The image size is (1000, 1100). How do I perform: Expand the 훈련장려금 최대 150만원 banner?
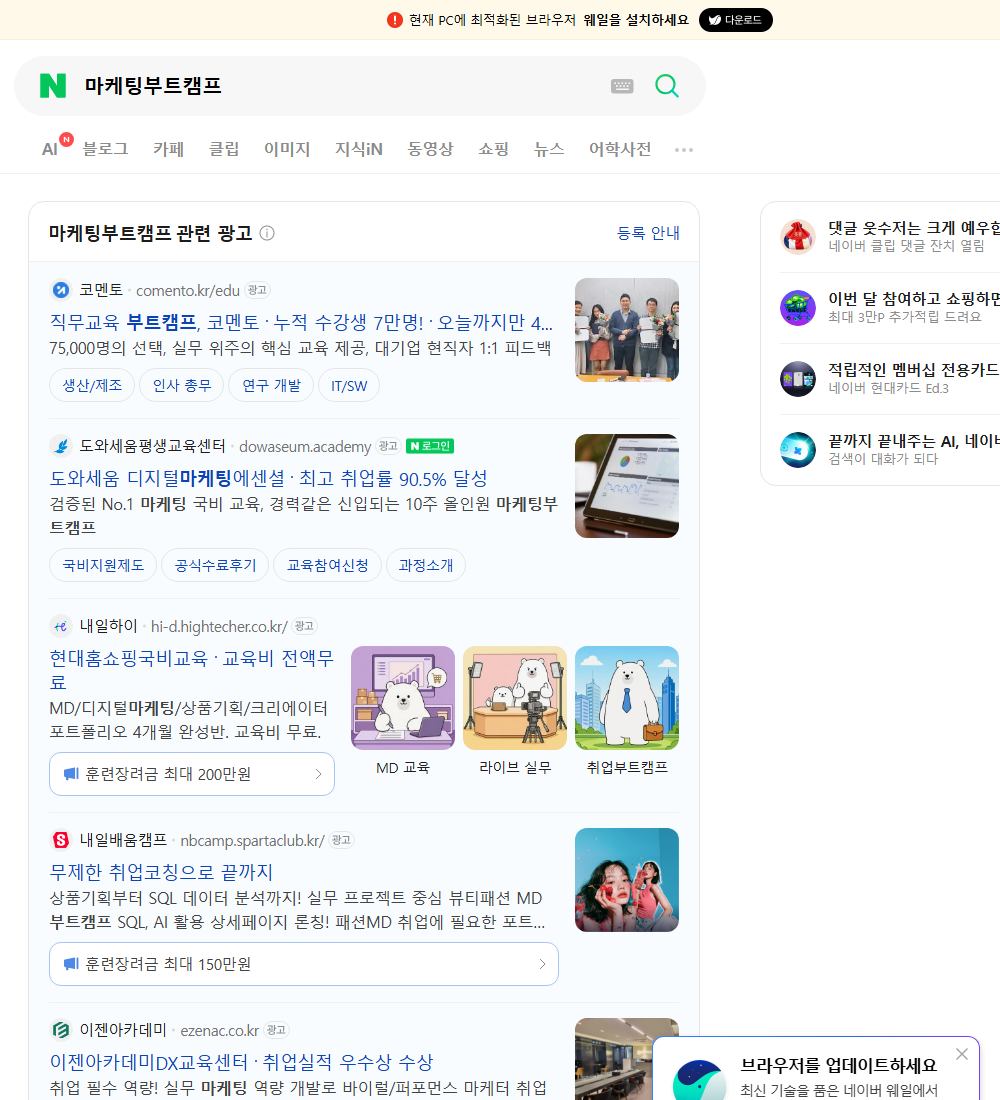point(304,964)
